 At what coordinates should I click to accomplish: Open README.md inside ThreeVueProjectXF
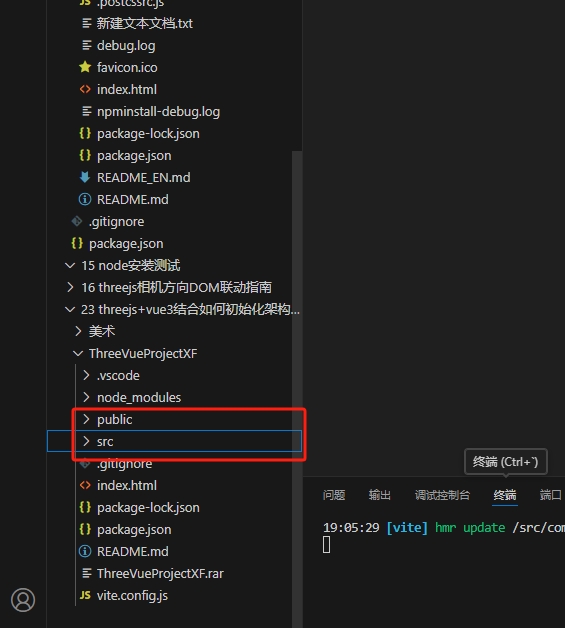tap(133, 551)
